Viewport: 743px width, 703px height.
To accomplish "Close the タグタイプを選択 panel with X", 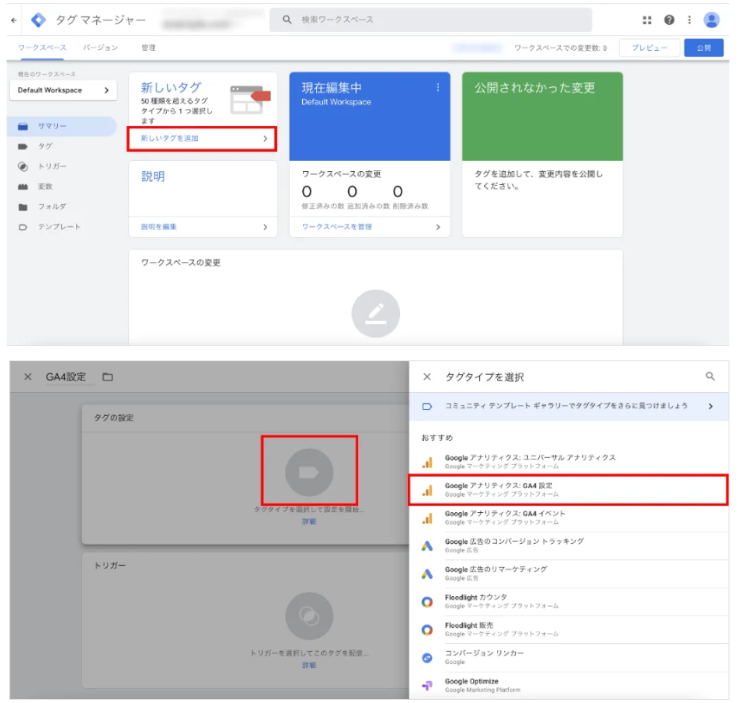I will 427,377.
